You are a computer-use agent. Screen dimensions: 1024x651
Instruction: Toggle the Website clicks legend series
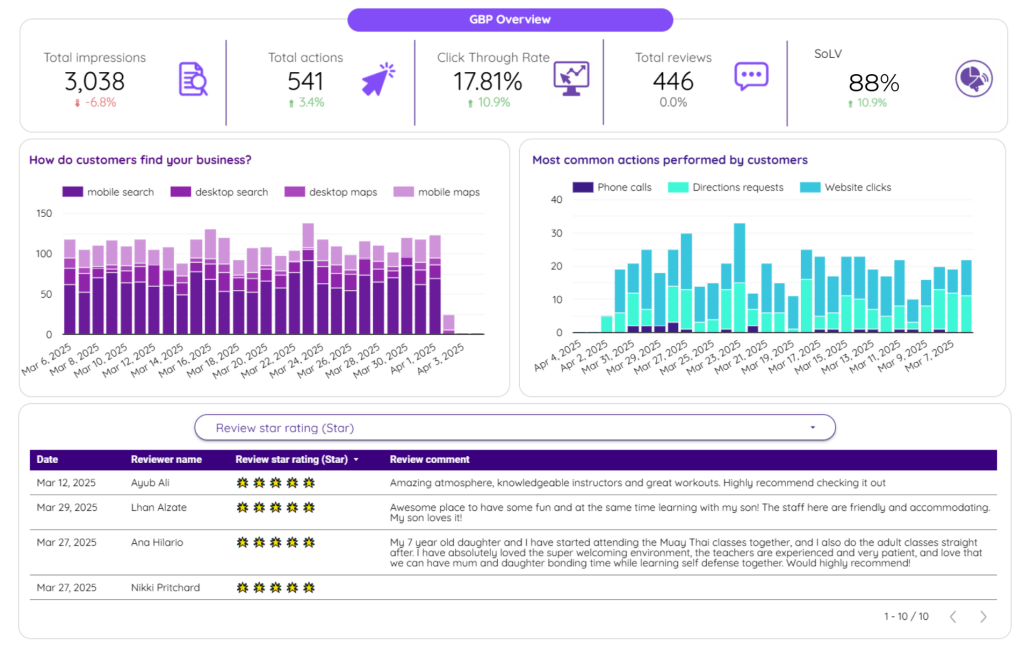846,187
